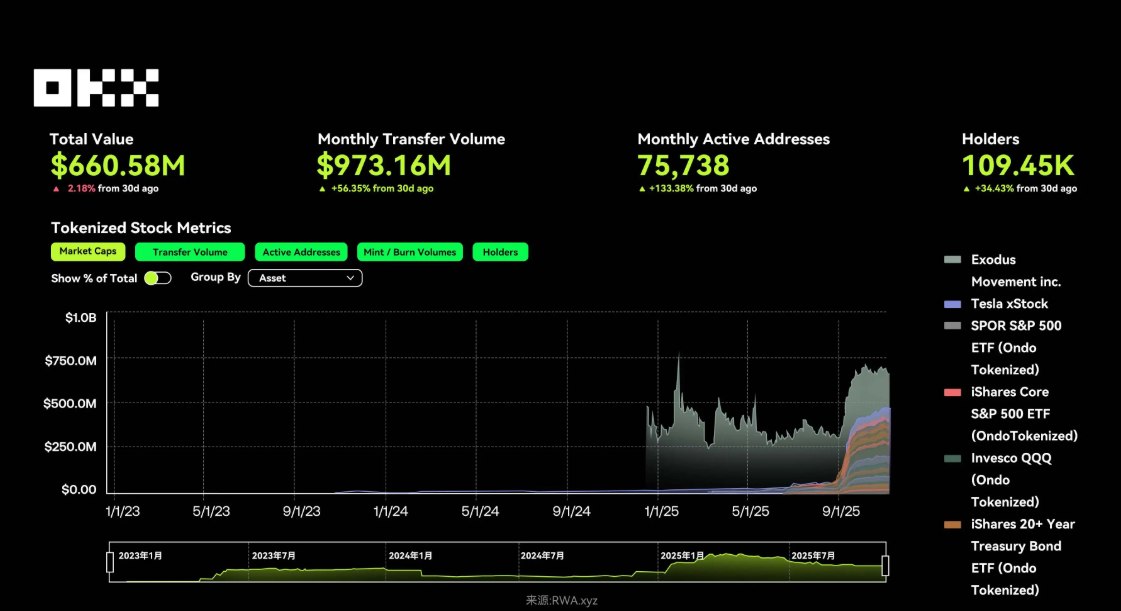Click the OKX logo
The height and width of the screenshot is (611, 1121).
point(96,88)
